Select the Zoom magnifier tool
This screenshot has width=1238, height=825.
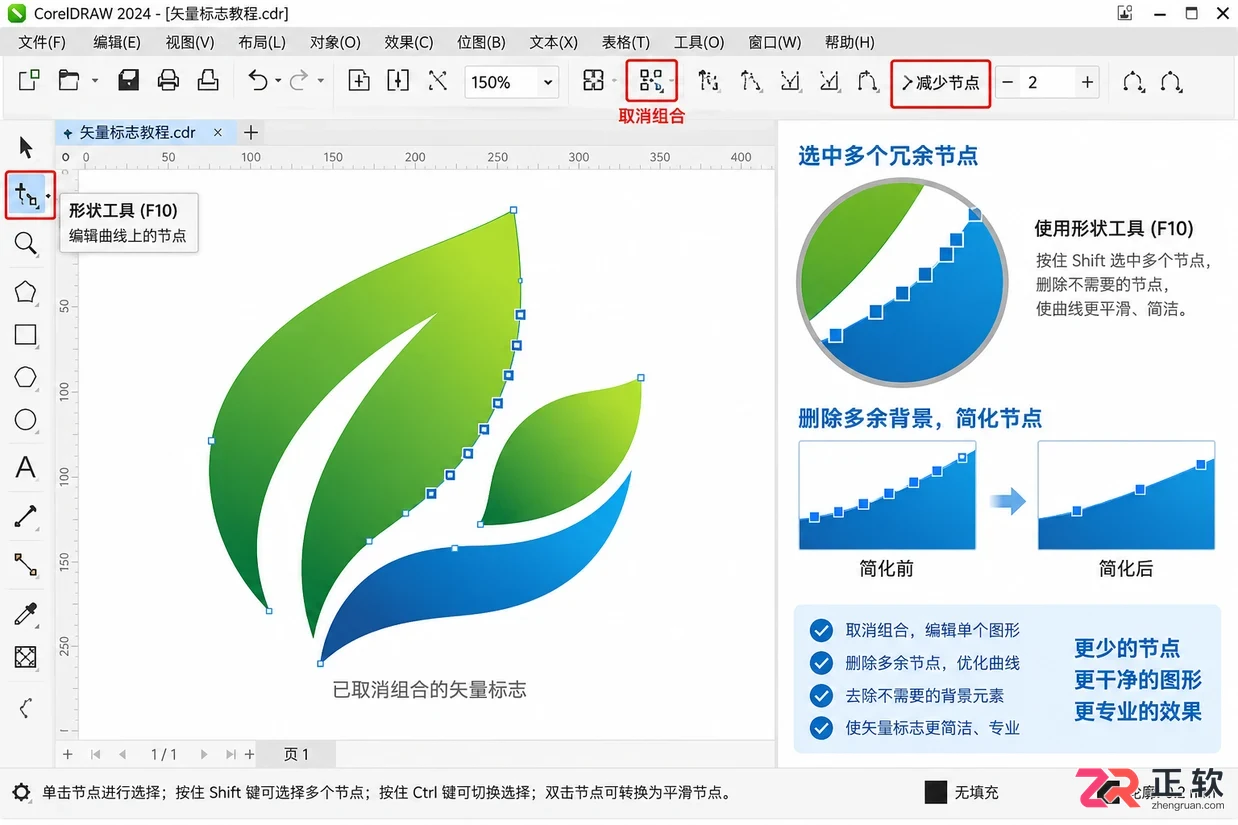coord(26,243)
